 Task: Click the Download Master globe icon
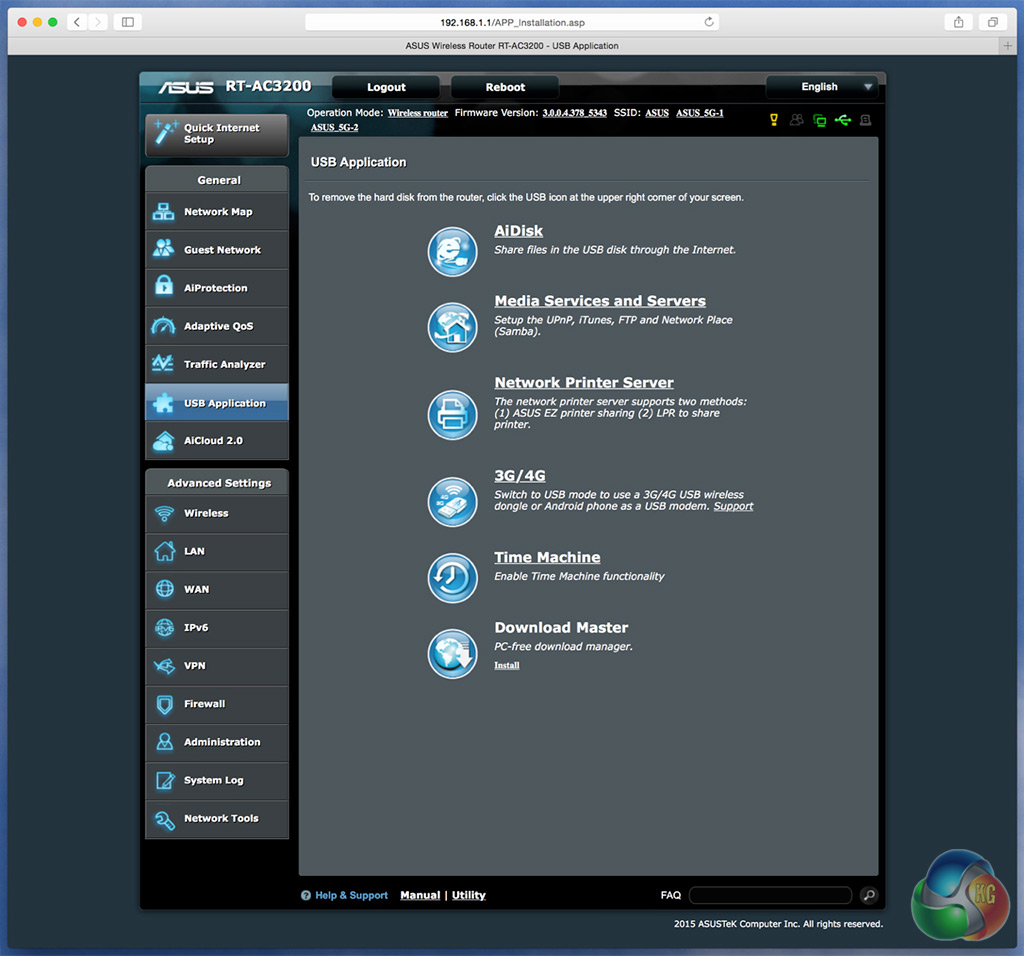452,654
